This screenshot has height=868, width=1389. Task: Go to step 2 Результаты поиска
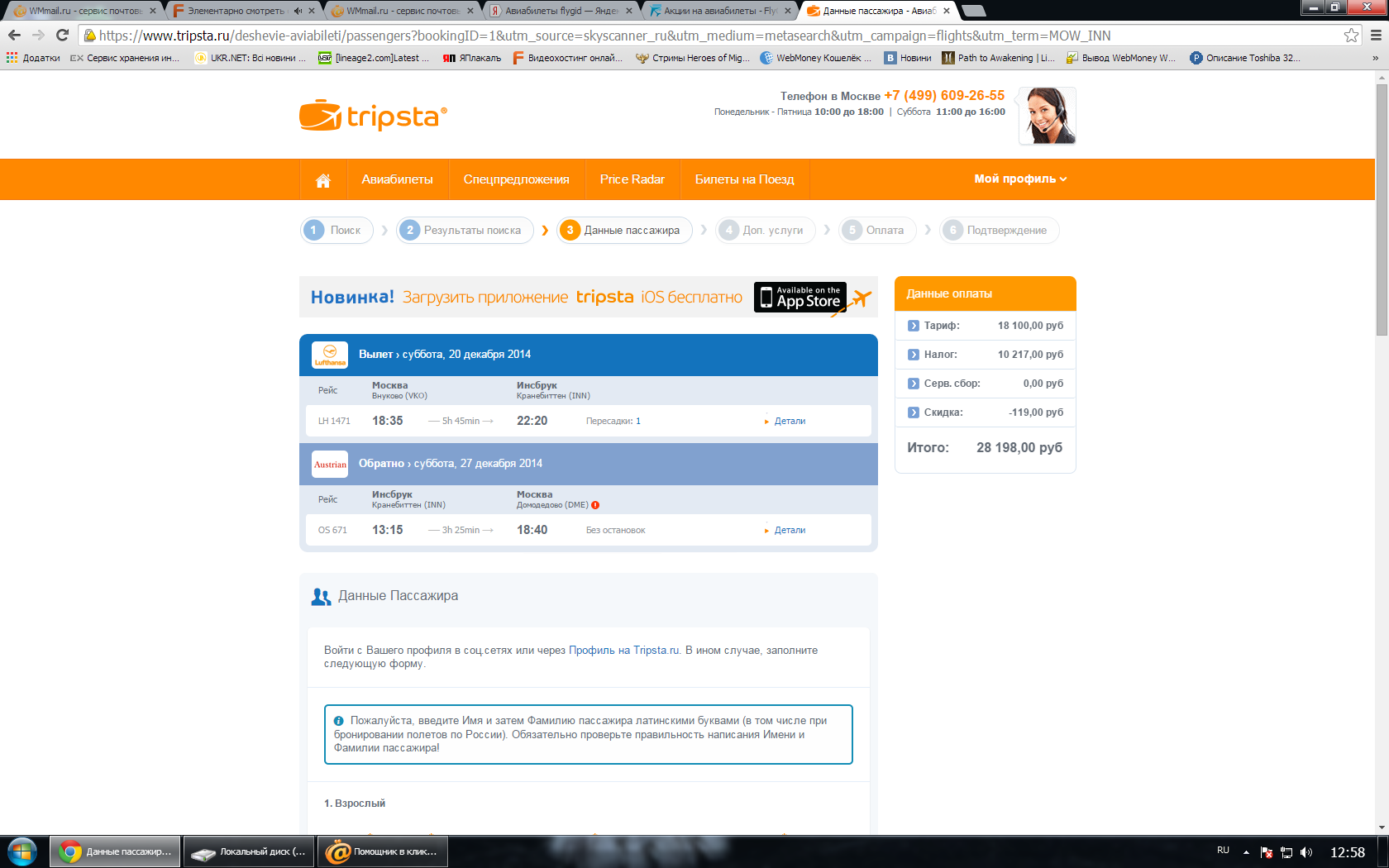(465, 231)
